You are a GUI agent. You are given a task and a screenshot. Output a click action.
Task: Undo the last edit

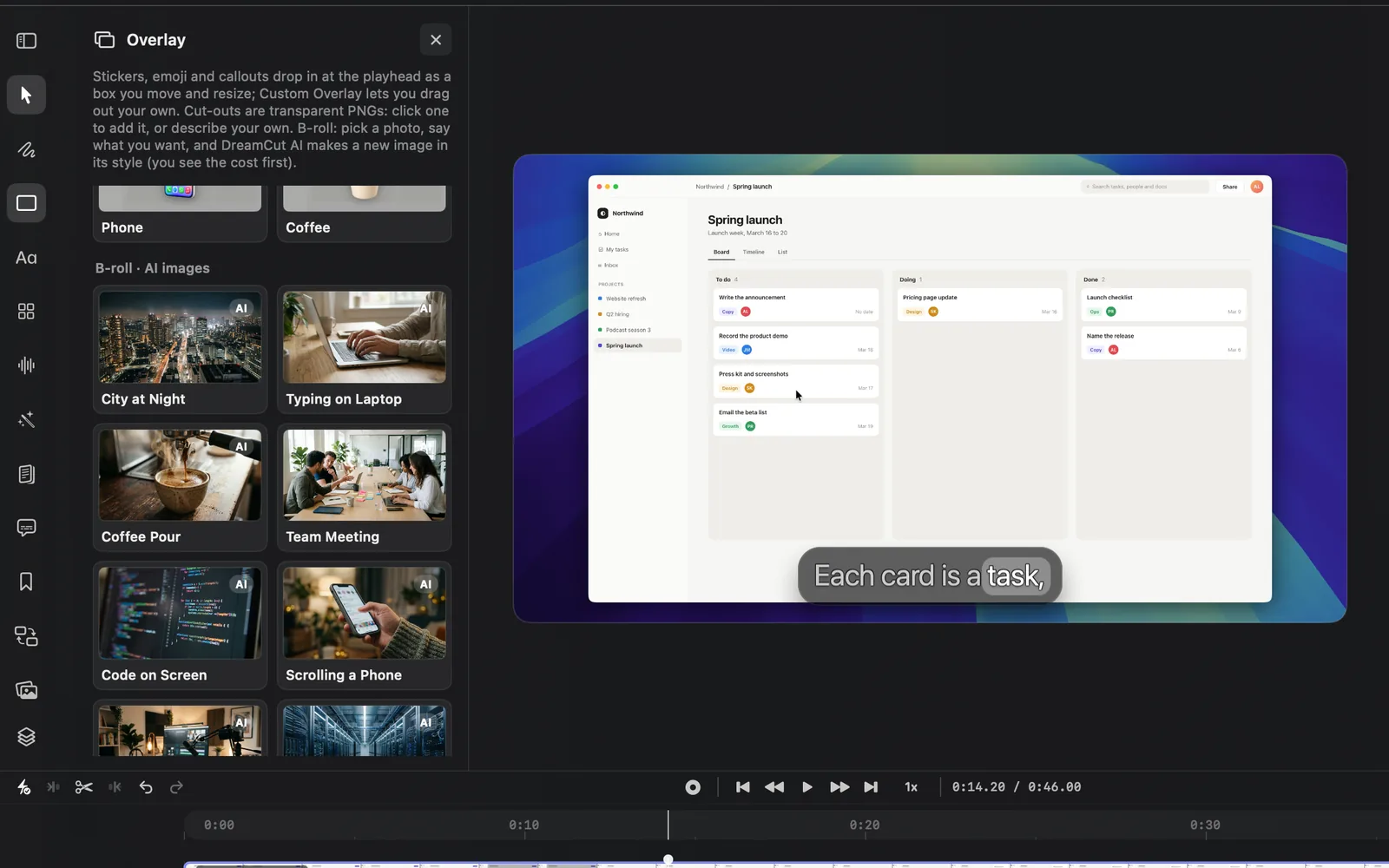146,787
